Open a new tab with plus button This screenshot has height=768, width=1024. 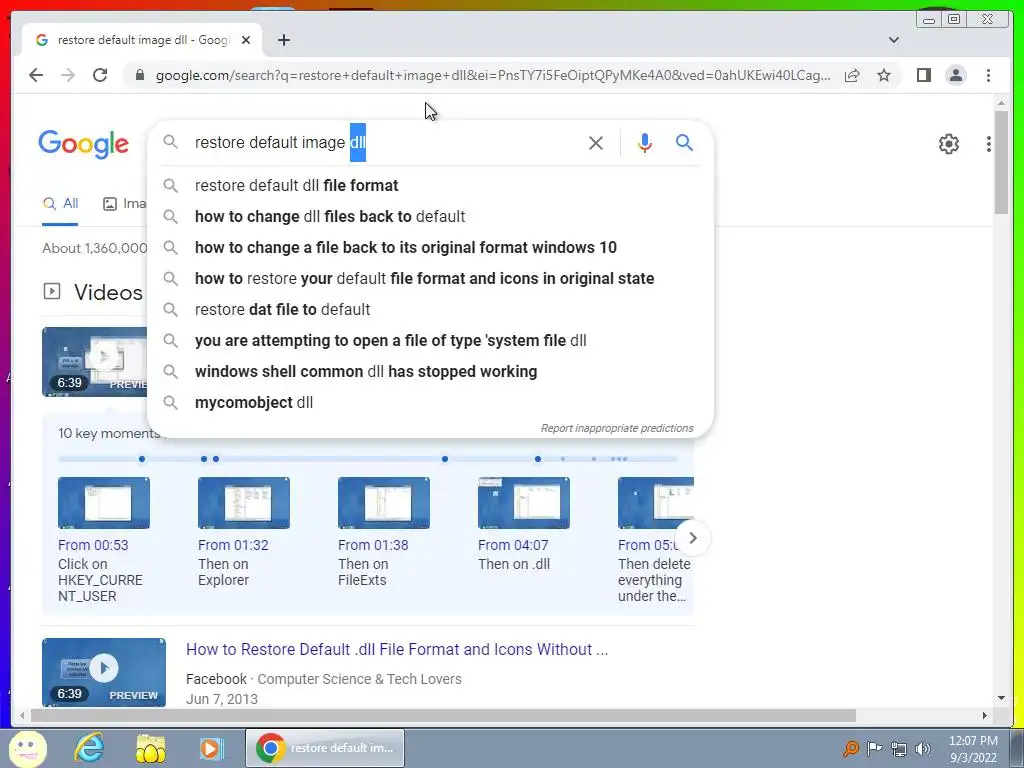click(x=283, y=40)
